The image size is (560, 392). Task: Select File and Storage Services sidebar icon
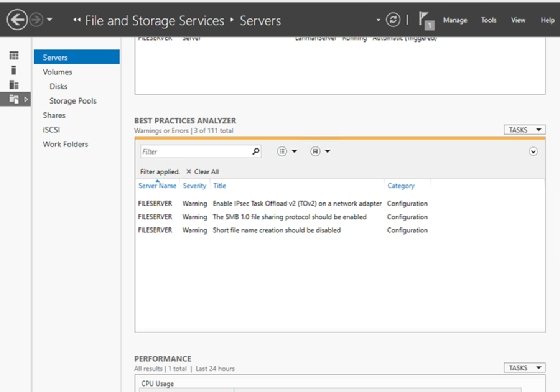pyautogui.click(x=14, y=99)
